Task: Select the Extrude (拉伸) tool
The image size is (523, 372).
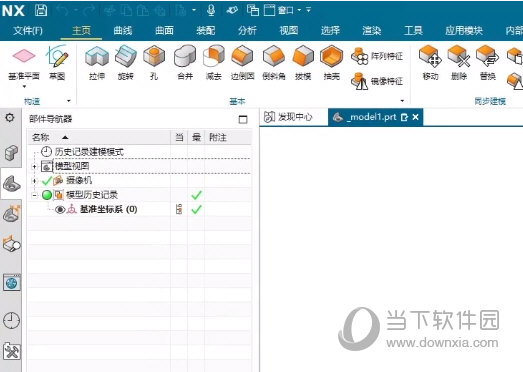Action: [x=97, y=62]
